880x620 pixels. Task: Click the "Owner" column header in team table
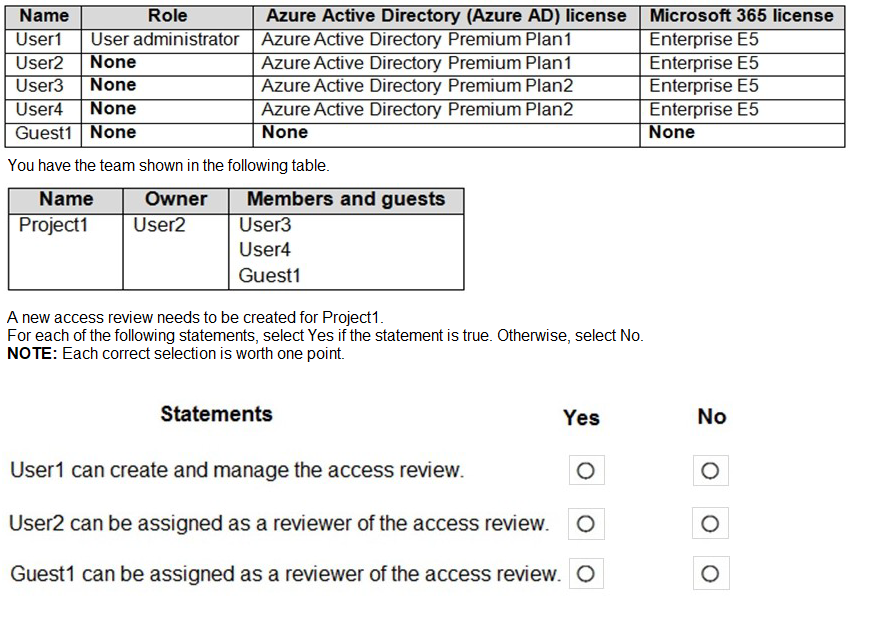click(x=176, y=199)
